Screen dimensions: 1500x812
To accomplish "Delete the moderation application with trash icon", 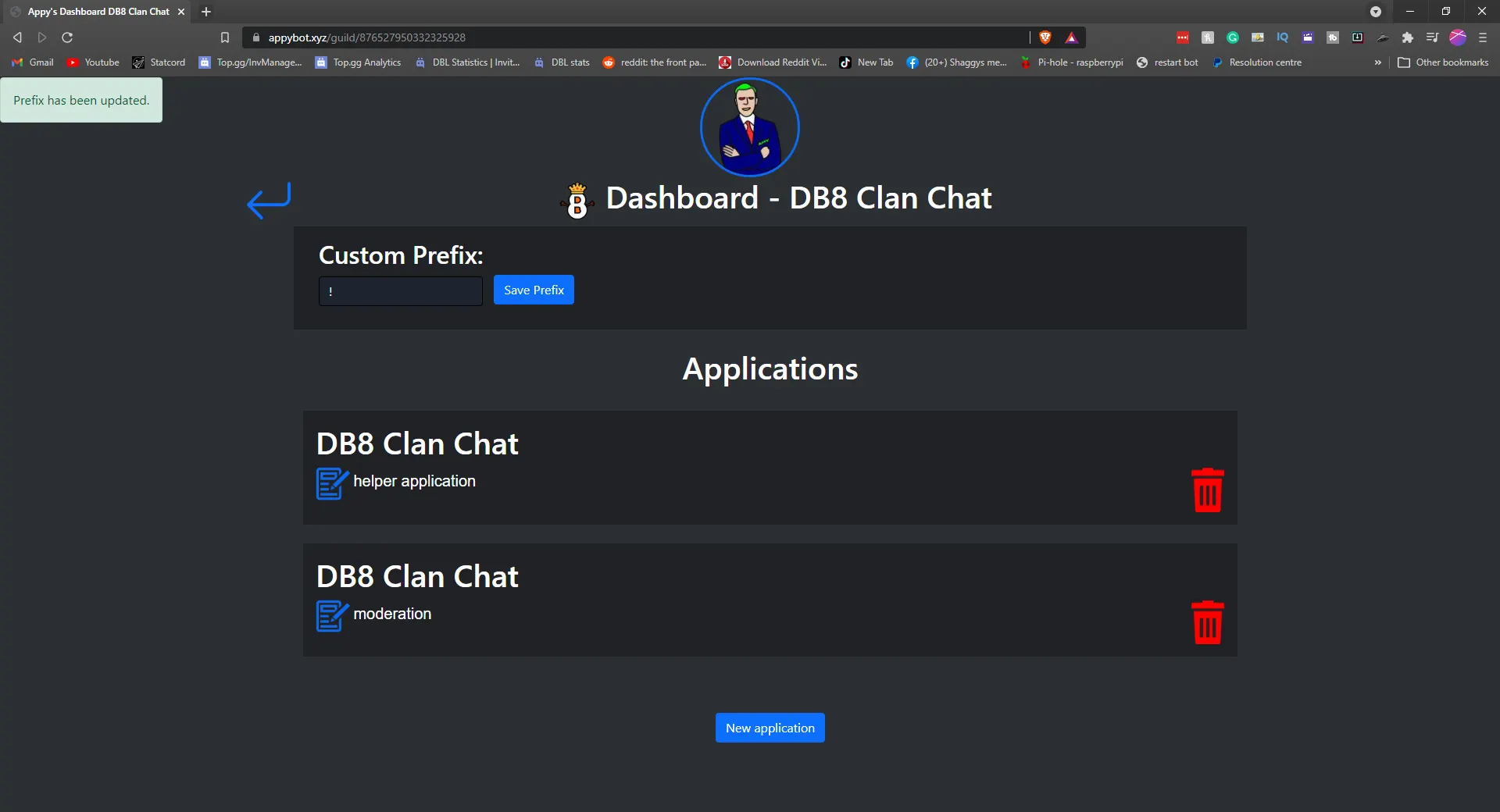I will point(1207,622).
